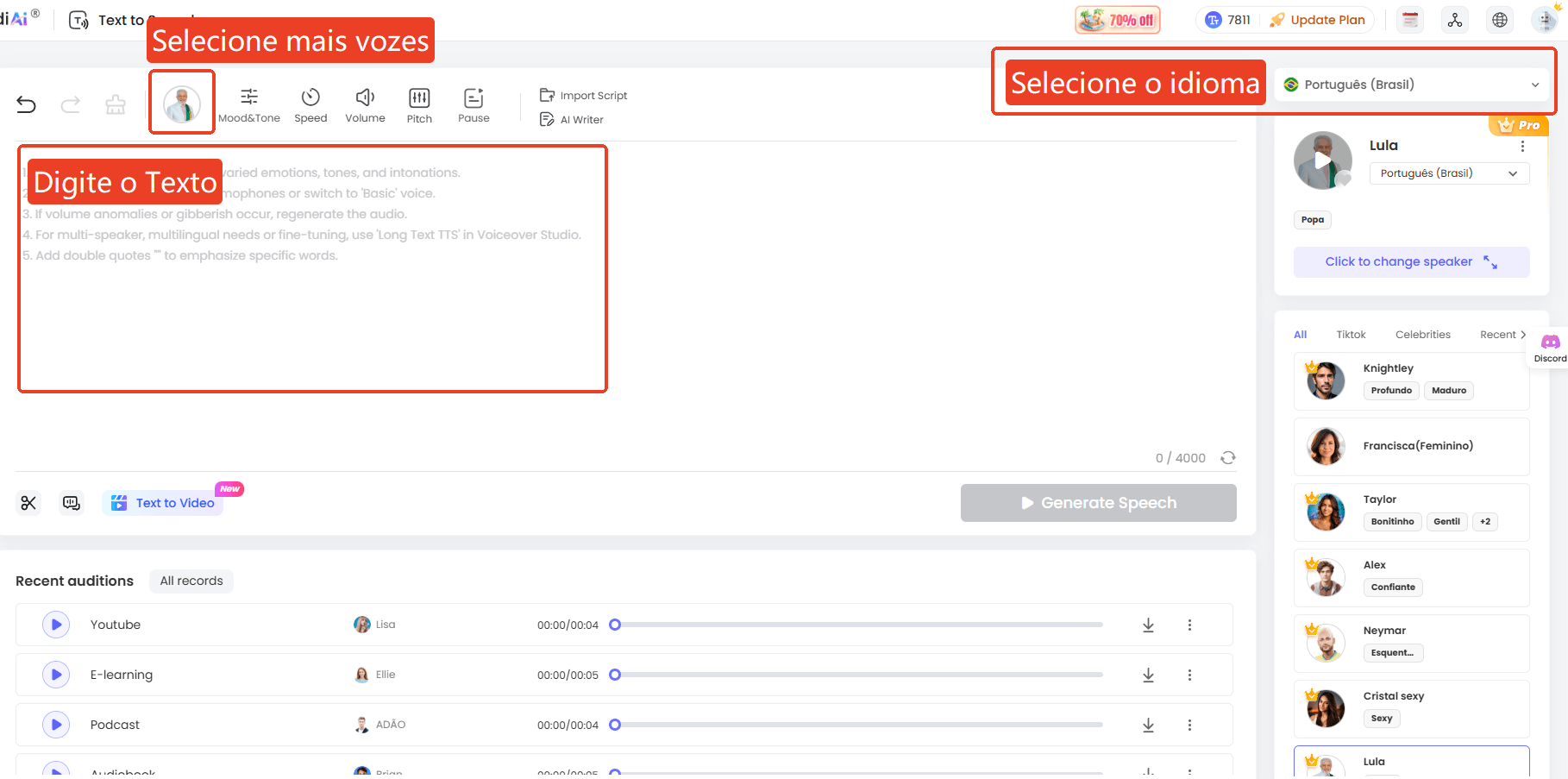Click the Confiante tag on Alex
The image size is (1568, 779).
coord(1393,587)
